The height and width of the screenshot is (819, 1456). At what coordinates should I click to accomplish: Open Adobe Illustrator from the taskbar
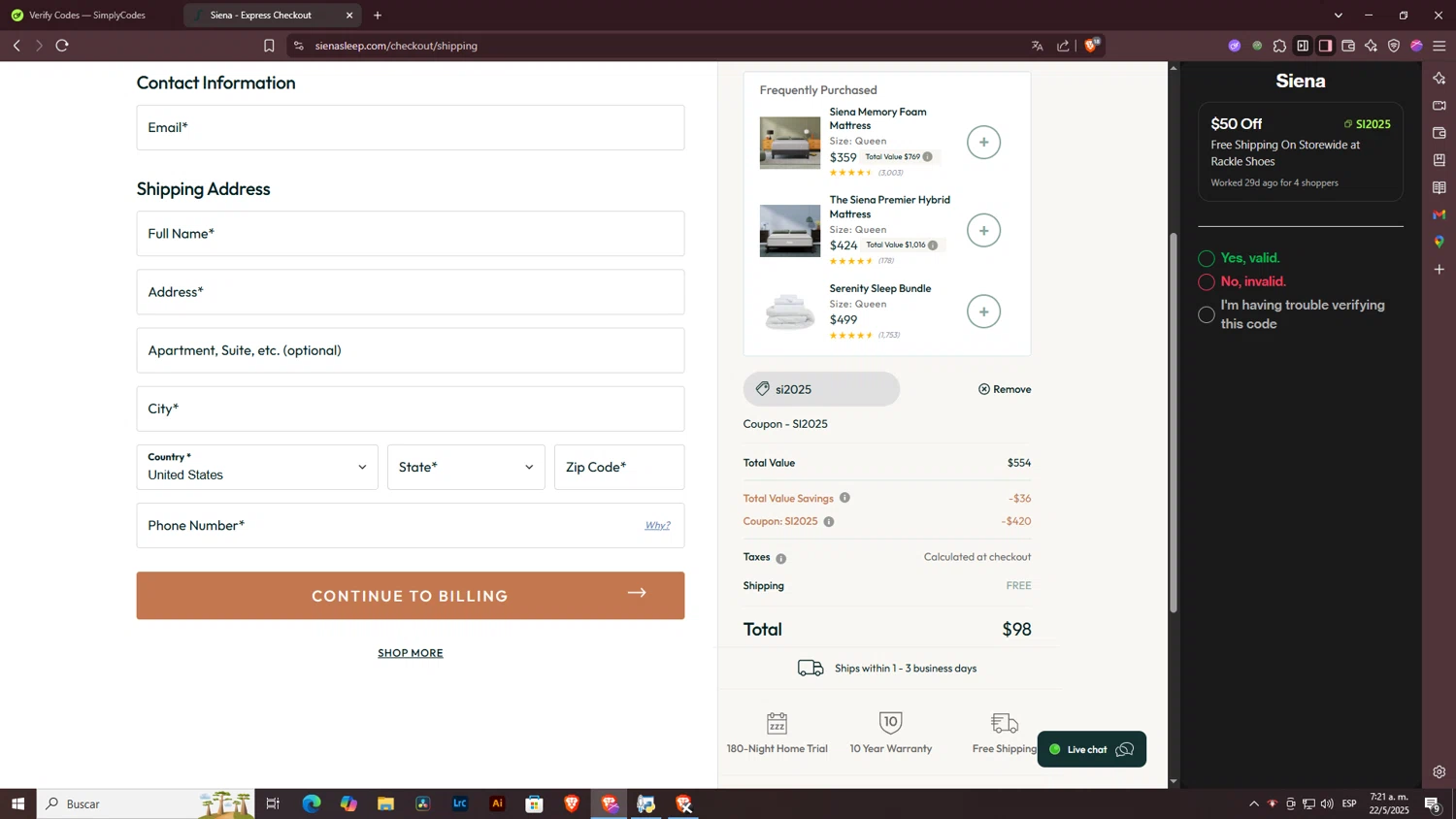497,803
